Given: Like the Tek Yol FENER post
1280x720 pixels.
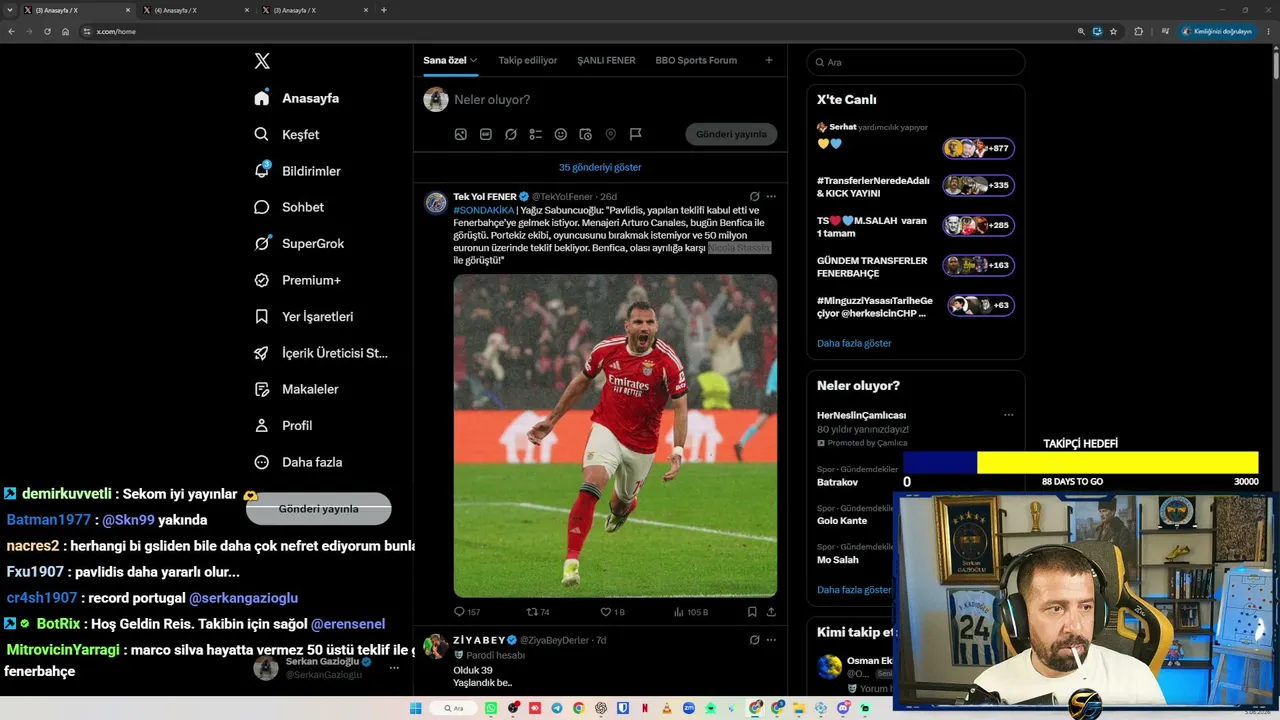Looking at the screenshot, I should [612, 612].
